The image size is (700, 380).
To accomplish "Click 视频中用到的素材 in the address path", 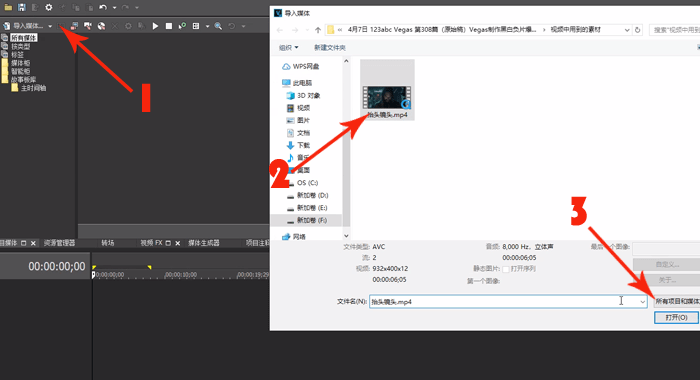I will tap(575, 29).
